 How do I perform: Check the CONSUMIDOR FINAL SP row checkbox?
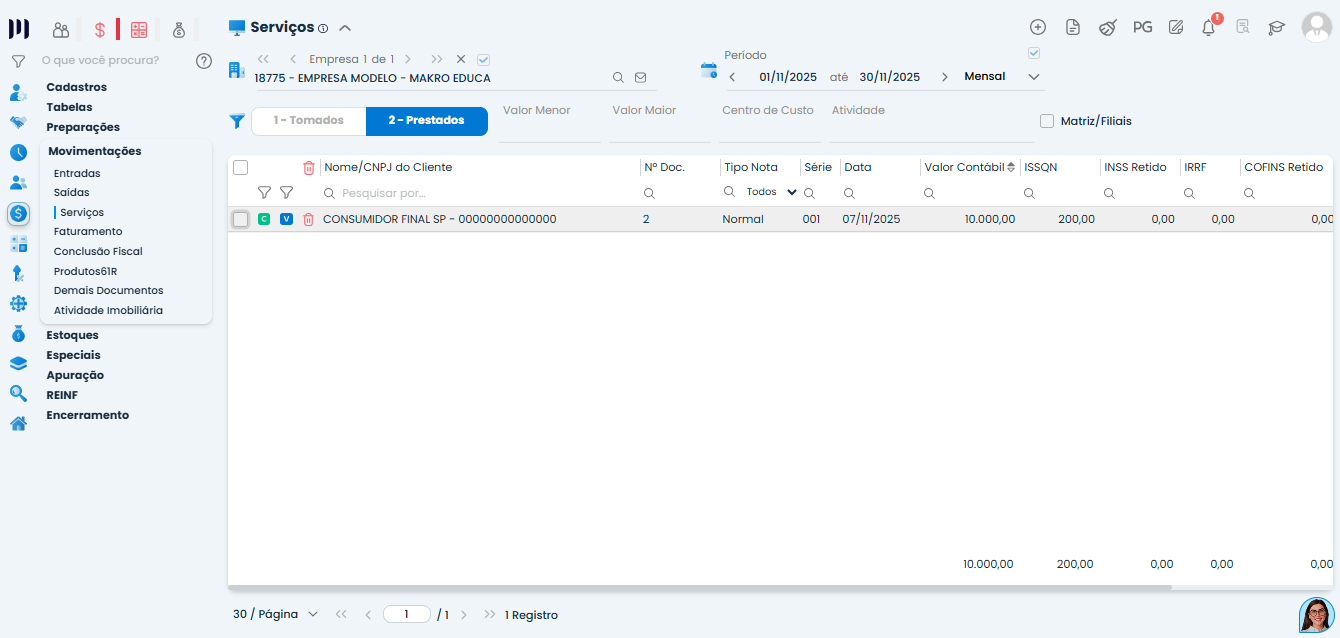click(x=240, y=219)
